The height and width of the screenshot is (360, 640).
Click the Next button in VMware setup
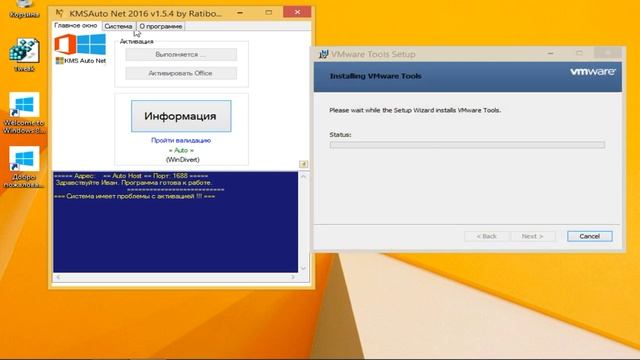click(533, 236)
